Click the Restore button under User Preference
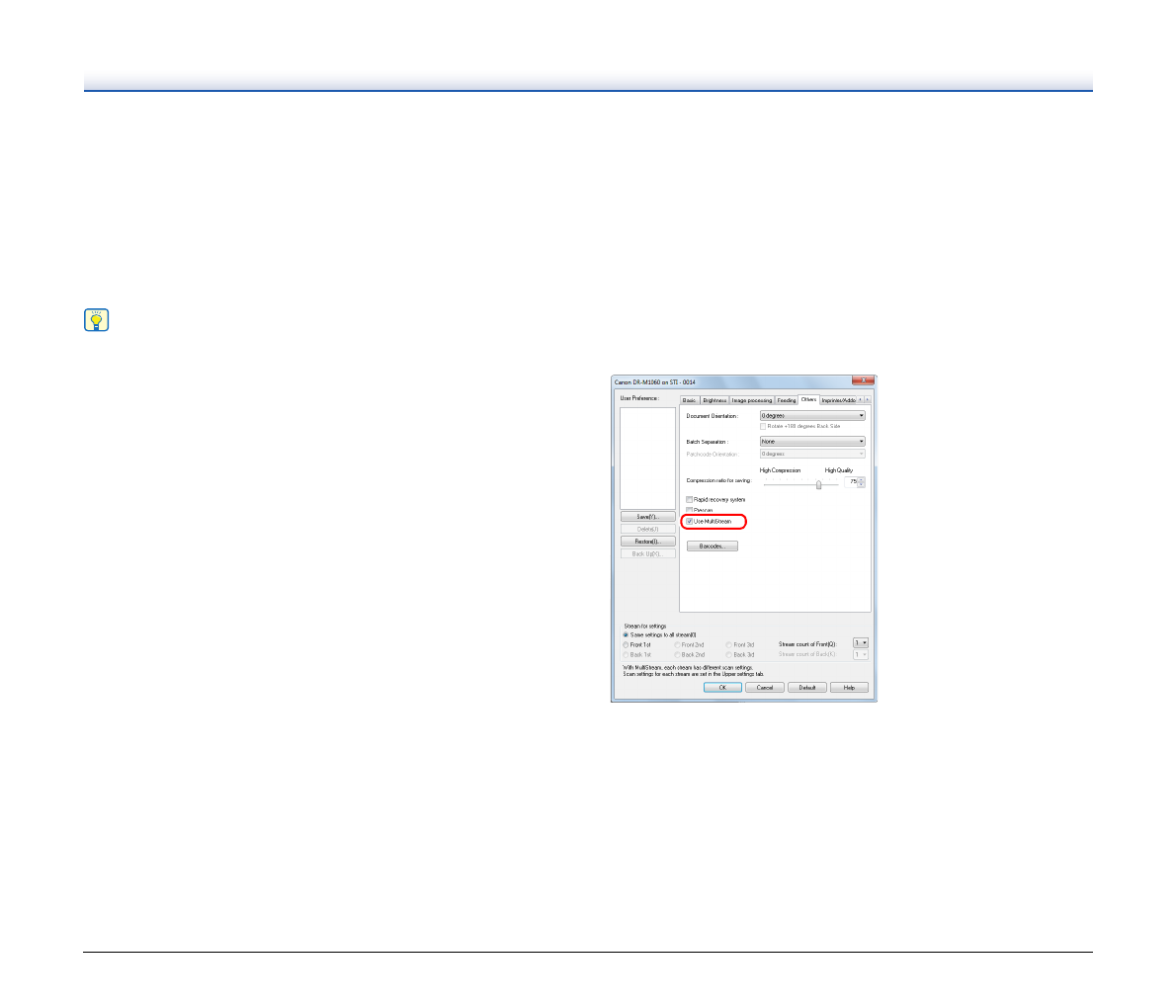1176x1008 pixels. (647, 542)
